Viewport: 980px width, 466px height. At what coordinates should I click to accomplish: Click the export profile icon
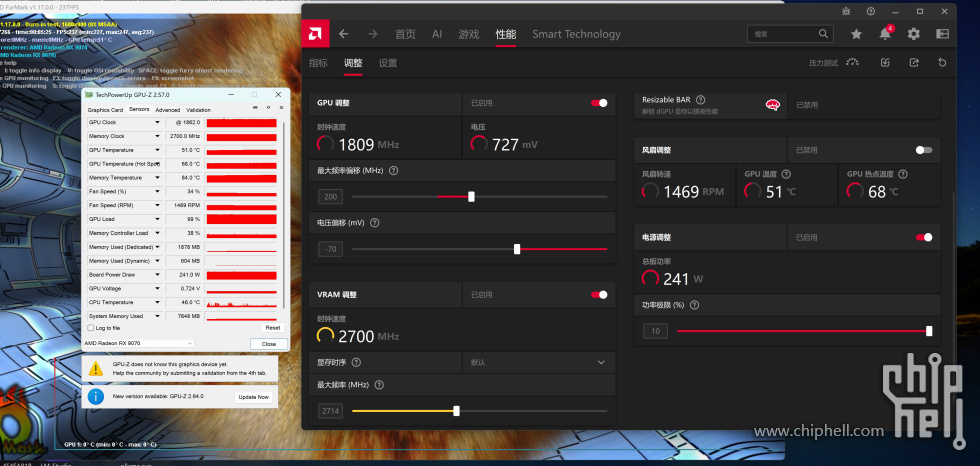914,62
